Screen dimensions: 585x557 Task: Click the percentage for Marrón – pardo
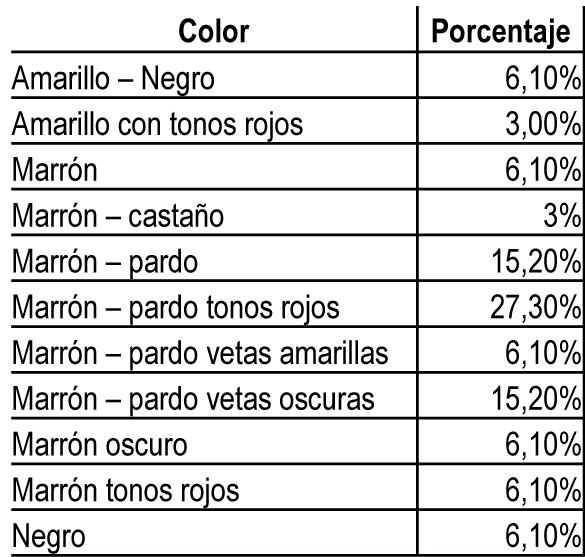pyautogui.click(x=536, y=262)
